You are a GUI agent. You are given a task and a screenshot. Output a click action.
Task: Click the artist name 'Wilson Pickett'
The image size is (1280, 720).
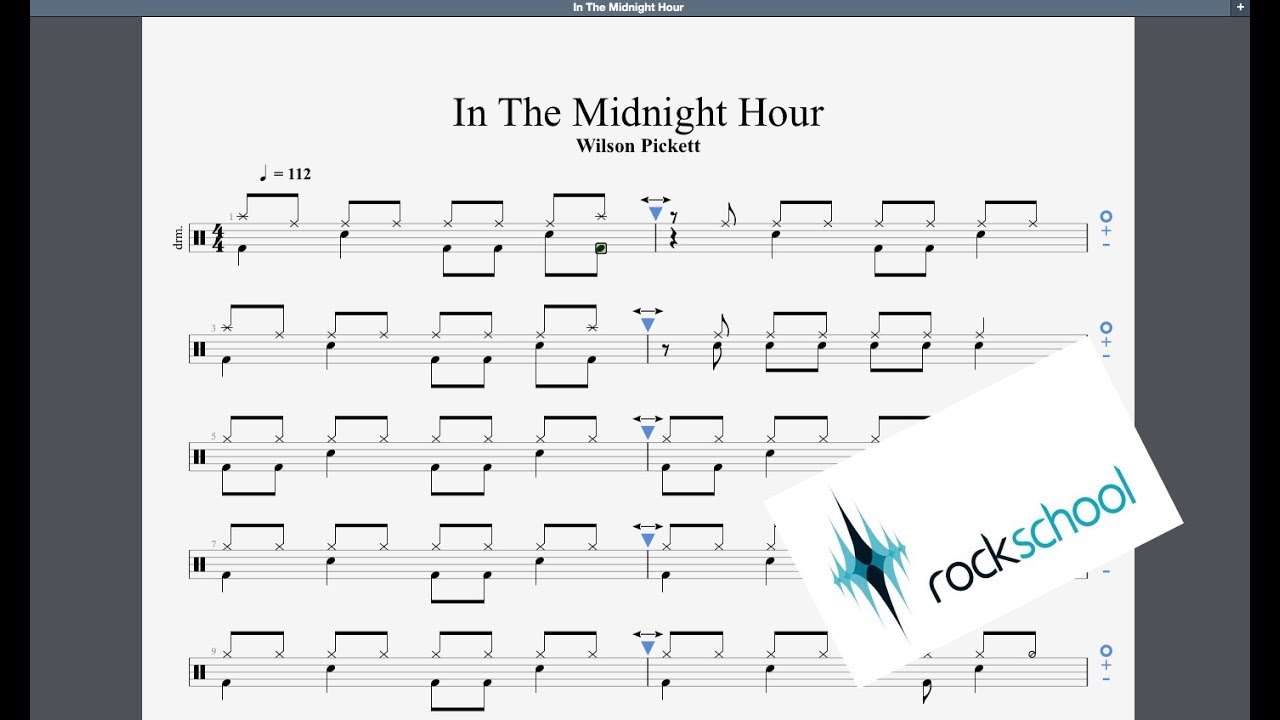coord(638,146)
